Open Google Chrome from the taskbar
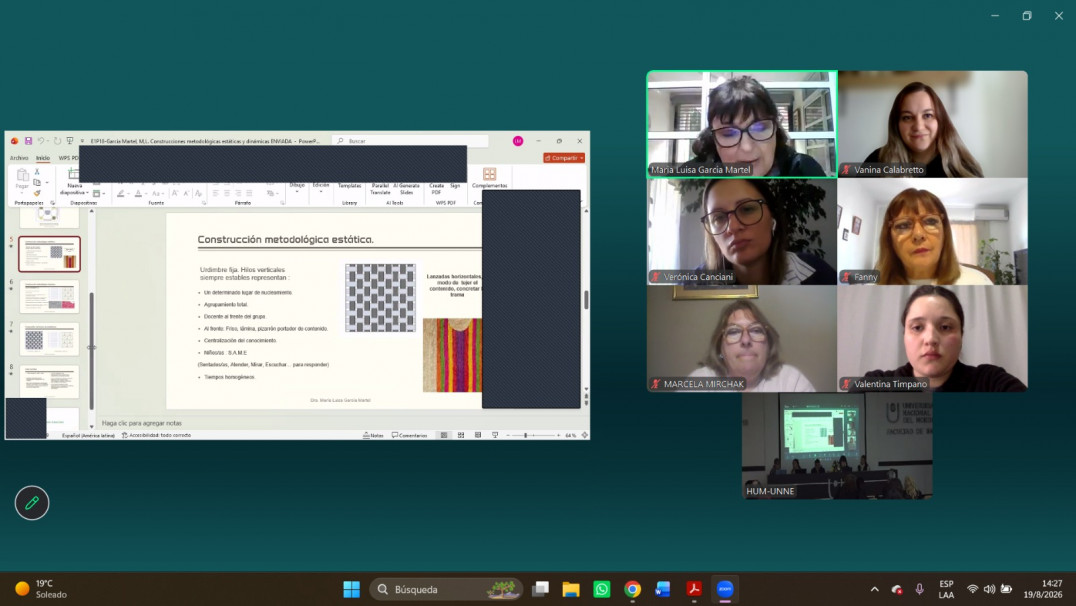Screen dimensions: 1076x606 click(632, 589)
